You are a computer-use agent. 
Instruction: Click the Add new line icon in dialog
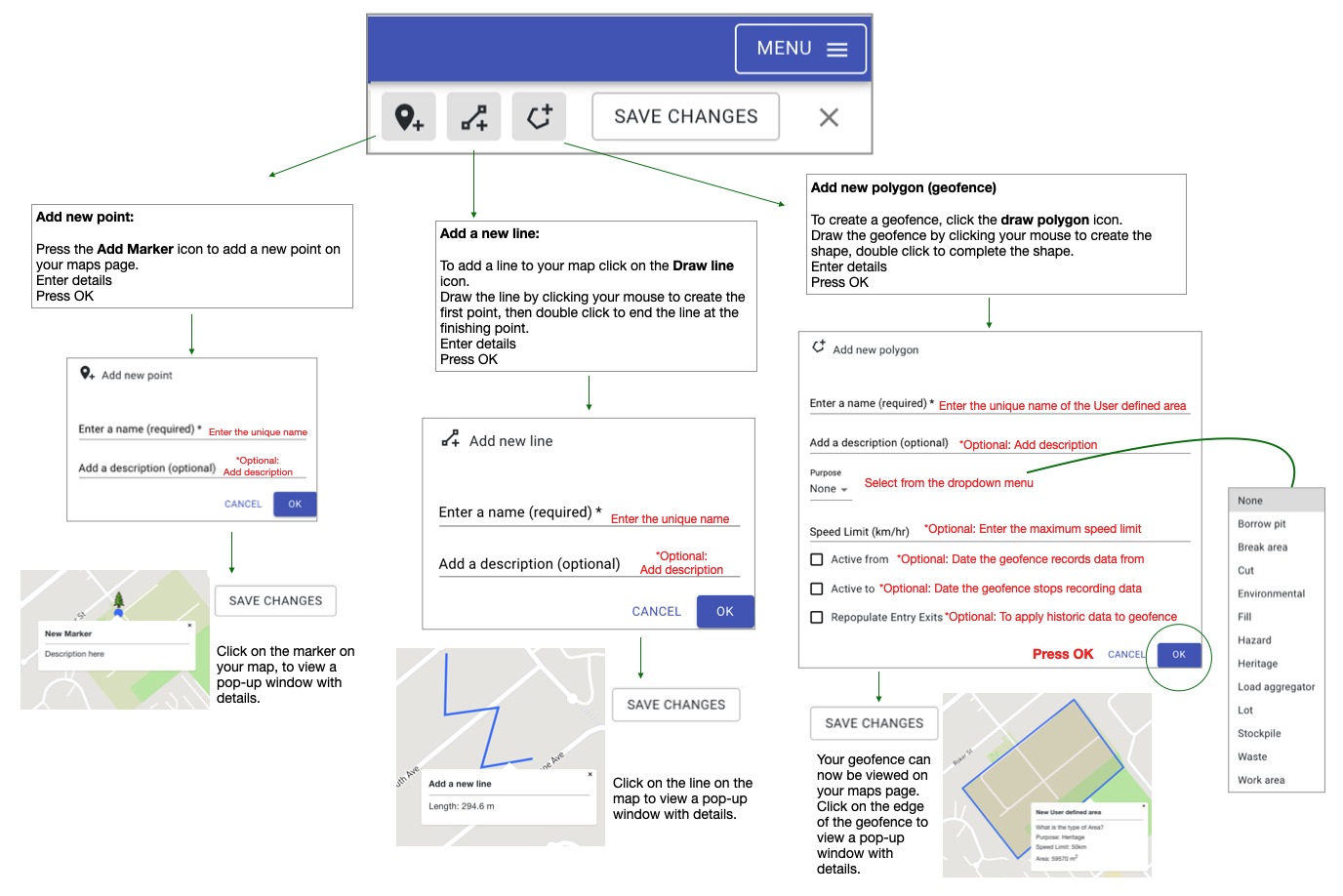click(450, 439)
